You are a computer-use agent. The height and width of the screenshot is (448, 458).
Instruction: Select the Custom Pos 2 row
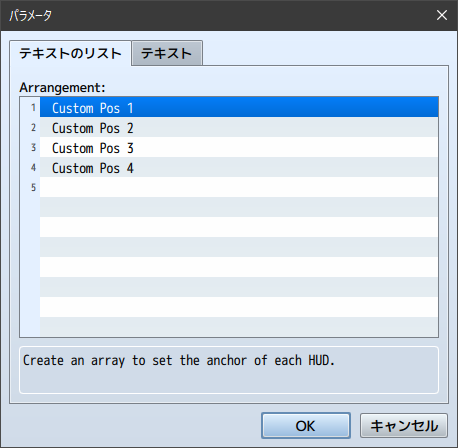[x=239, y=127]
